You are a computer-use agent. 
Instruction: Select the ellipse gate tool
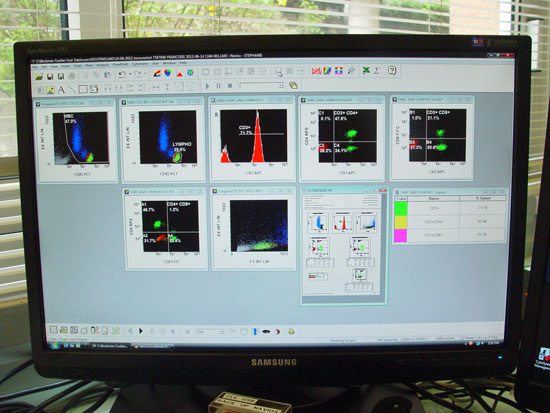[206, 72]
